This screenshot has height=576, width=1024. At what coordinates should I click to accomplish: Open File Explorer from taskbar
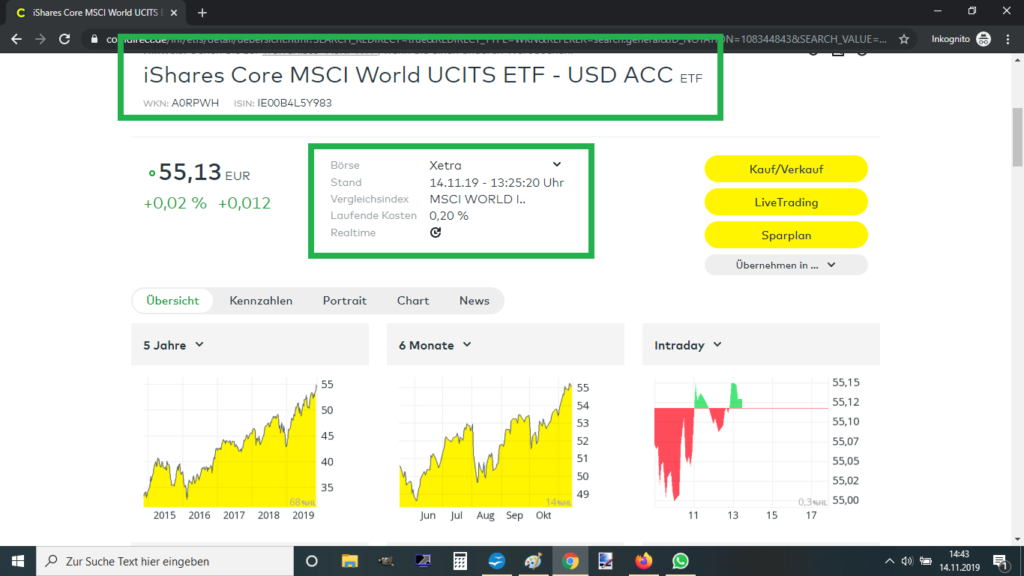coord(349,561)
